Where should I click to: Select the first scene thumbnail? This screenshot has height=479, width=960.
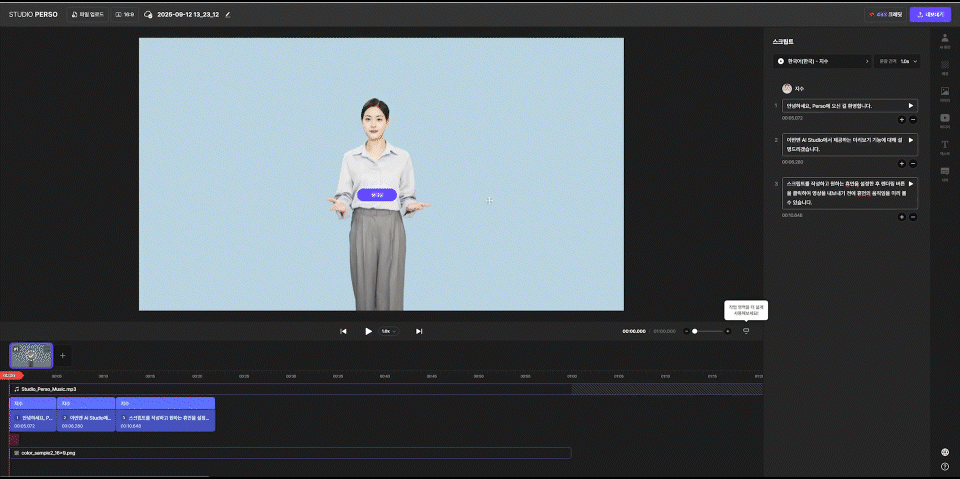(x=29, y=355)
